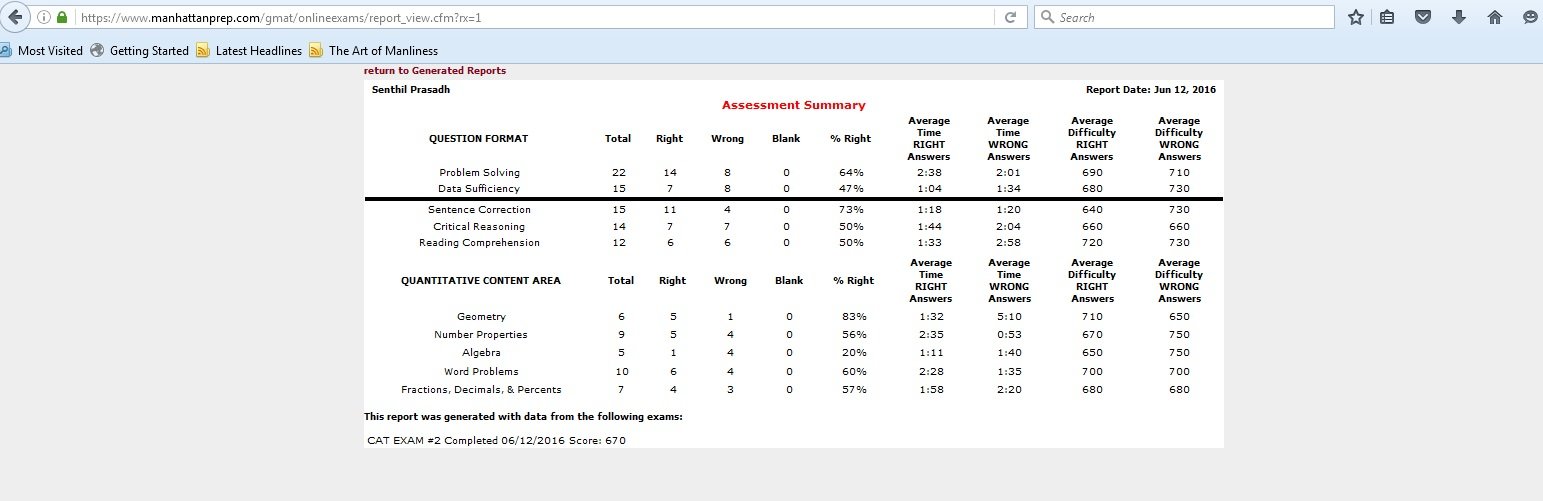
Task: Bookmark this page with the star icon
Action: click(x=1356, y=17)
